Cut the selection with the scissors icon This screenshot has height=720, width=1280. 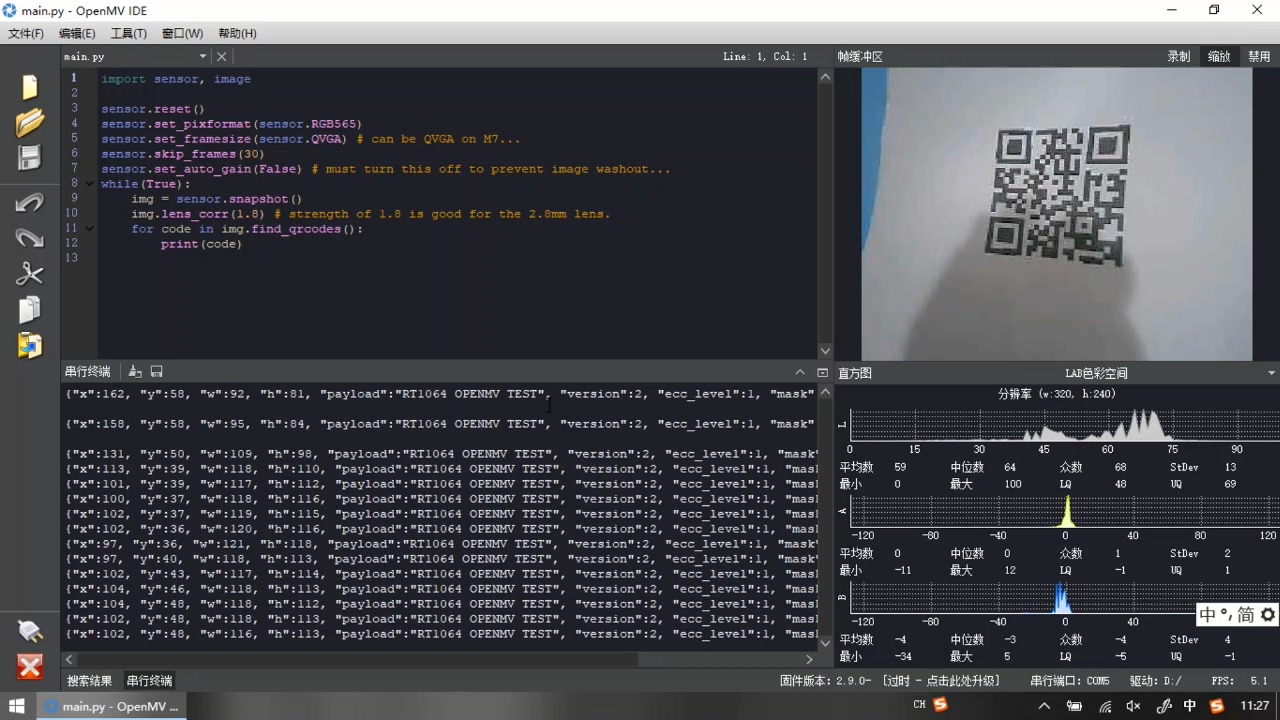tap(30, 273)
